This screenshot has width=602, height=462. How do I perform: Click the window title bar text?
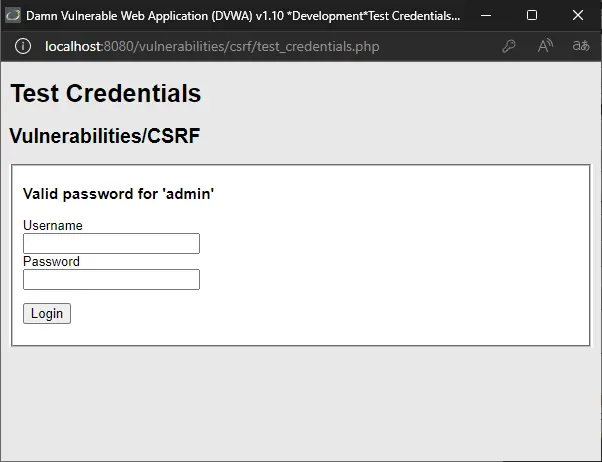pos(243,16)
